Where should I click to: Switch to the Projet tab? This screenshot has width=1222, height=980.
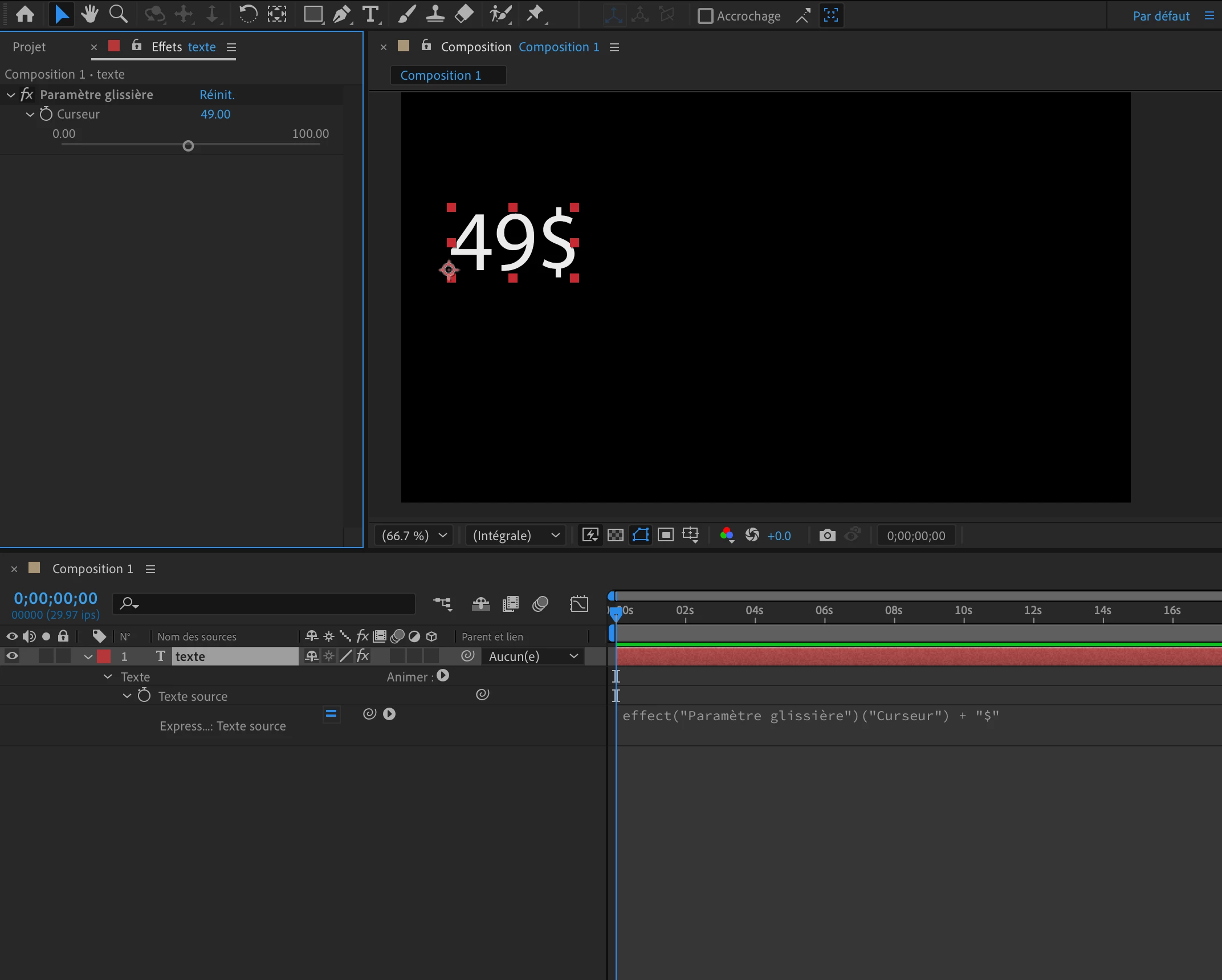click(29, 47)
